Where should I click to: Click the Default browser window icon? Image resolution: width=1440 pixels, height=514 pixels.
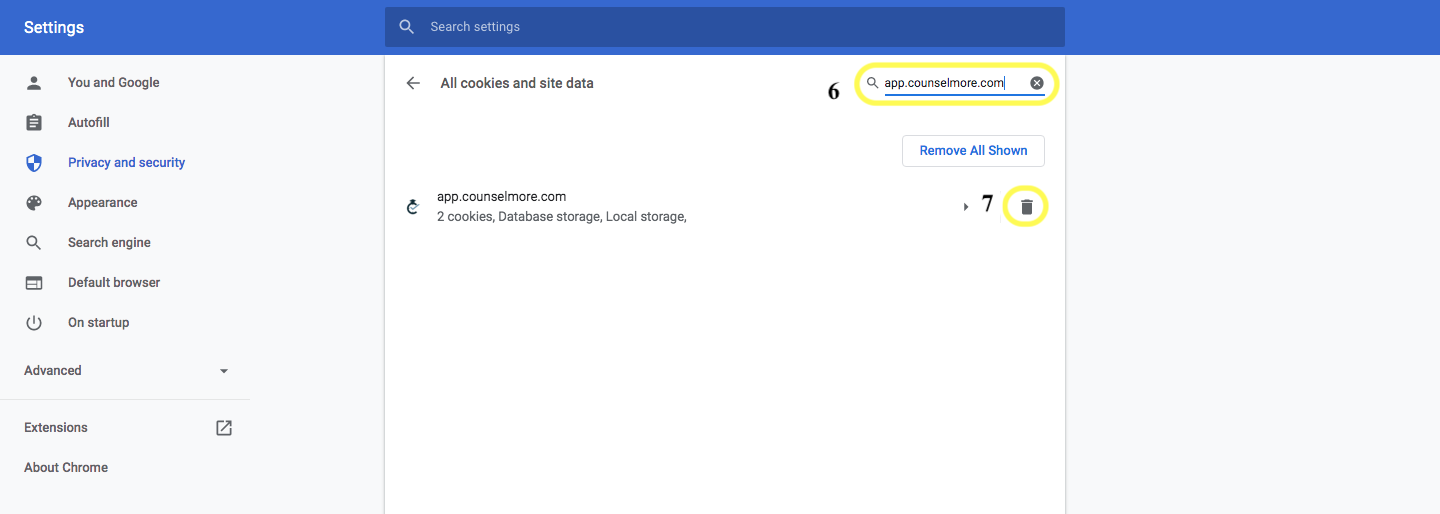pos(34,283)
